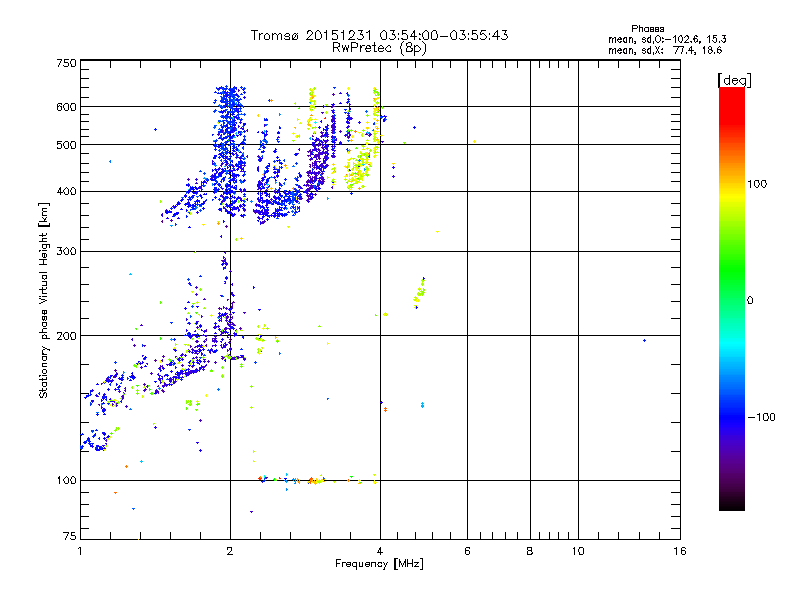Click the multicolored echo trace along the 100 km line

(317, 480)
